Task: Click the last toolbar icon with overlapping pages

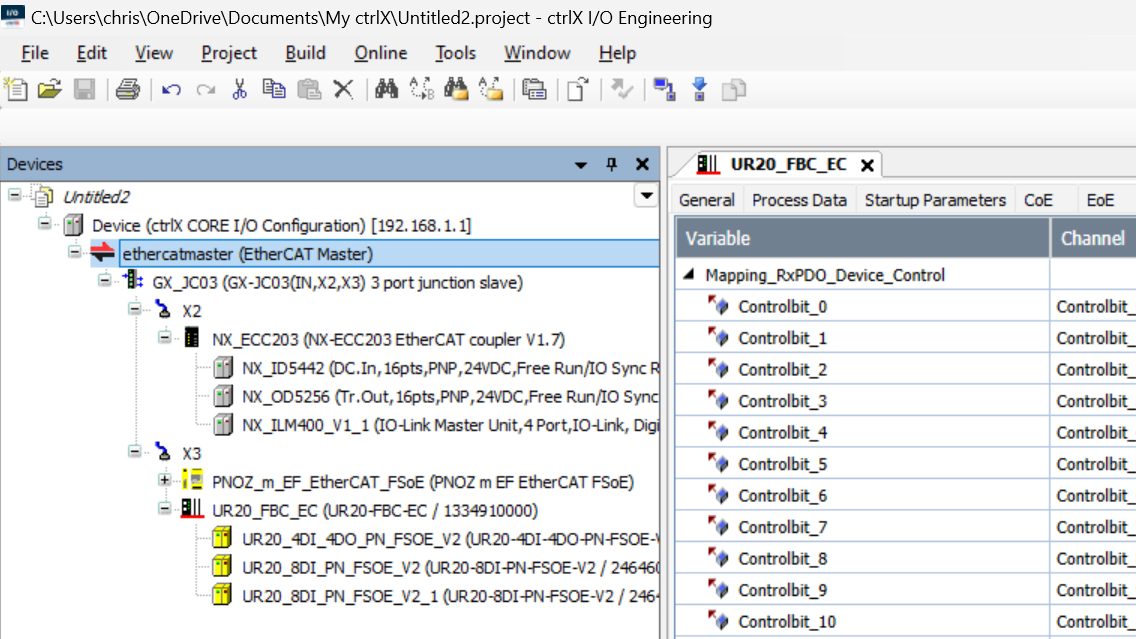Action: (734, 90)
